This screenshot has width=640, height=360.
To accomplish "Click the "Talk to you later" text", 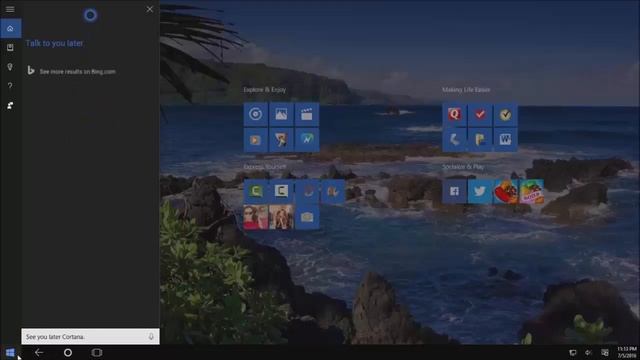I will click(54, 43).
